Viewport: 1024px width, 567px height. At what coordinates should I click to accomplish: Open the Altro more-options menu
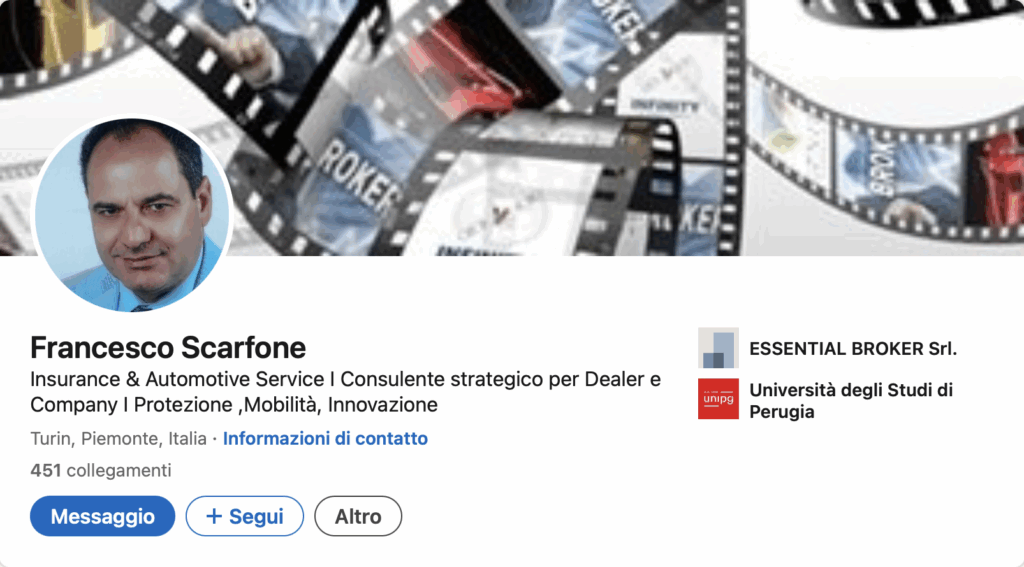click(x=358, y=516)
